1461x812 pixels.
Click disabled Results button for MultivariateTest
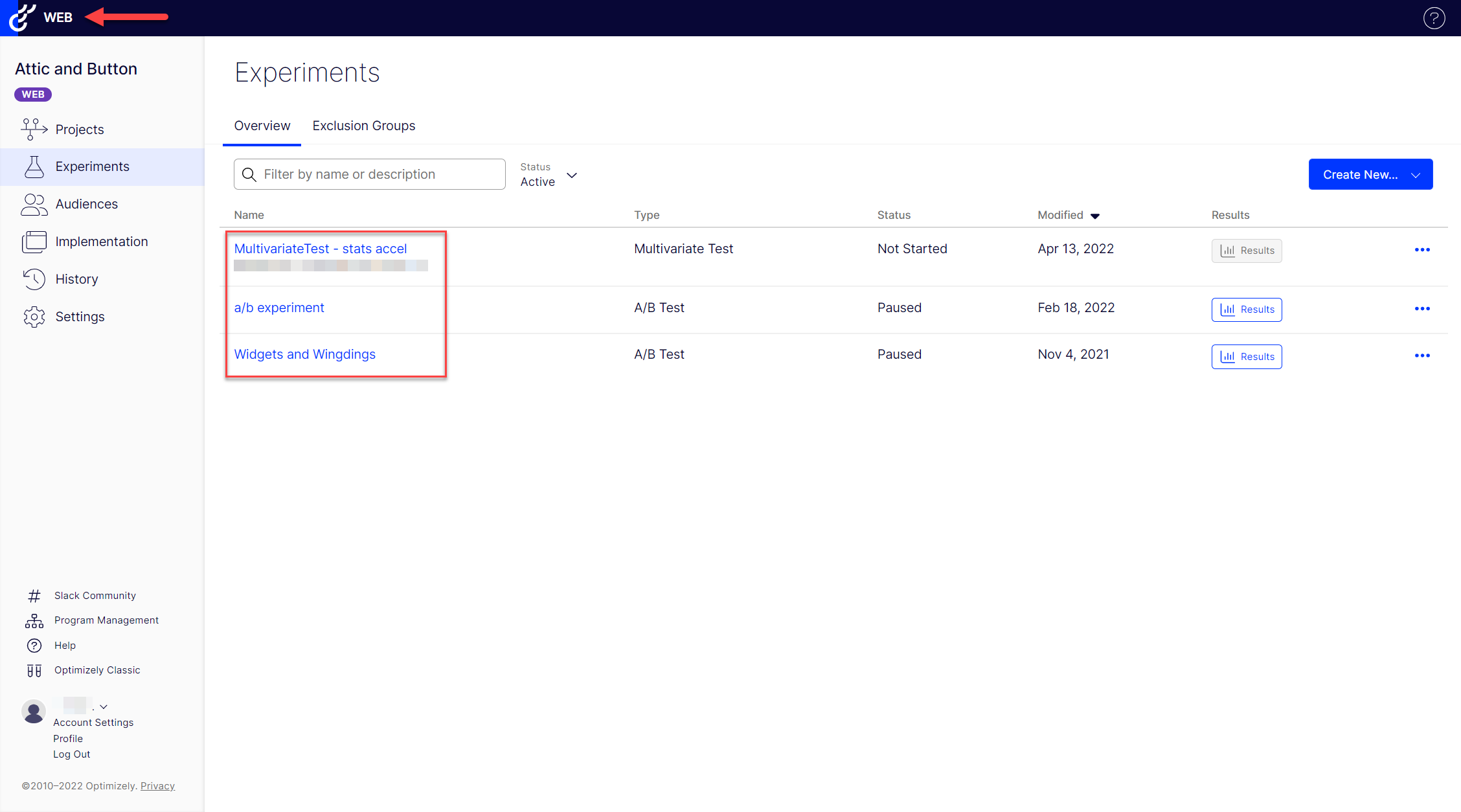[x=1247, y=251]
